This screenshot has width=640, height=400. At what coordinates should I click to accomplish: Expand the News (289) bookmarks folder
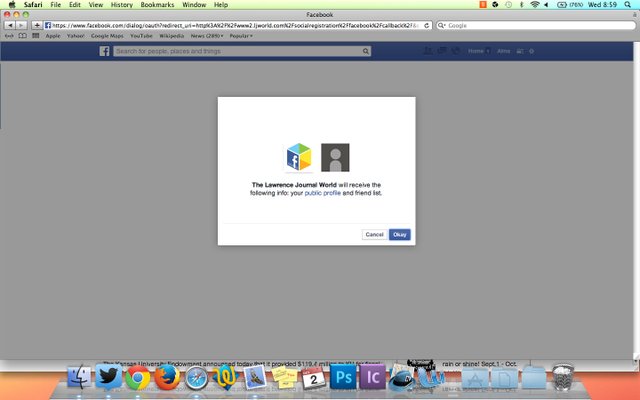tap(207, 36)
